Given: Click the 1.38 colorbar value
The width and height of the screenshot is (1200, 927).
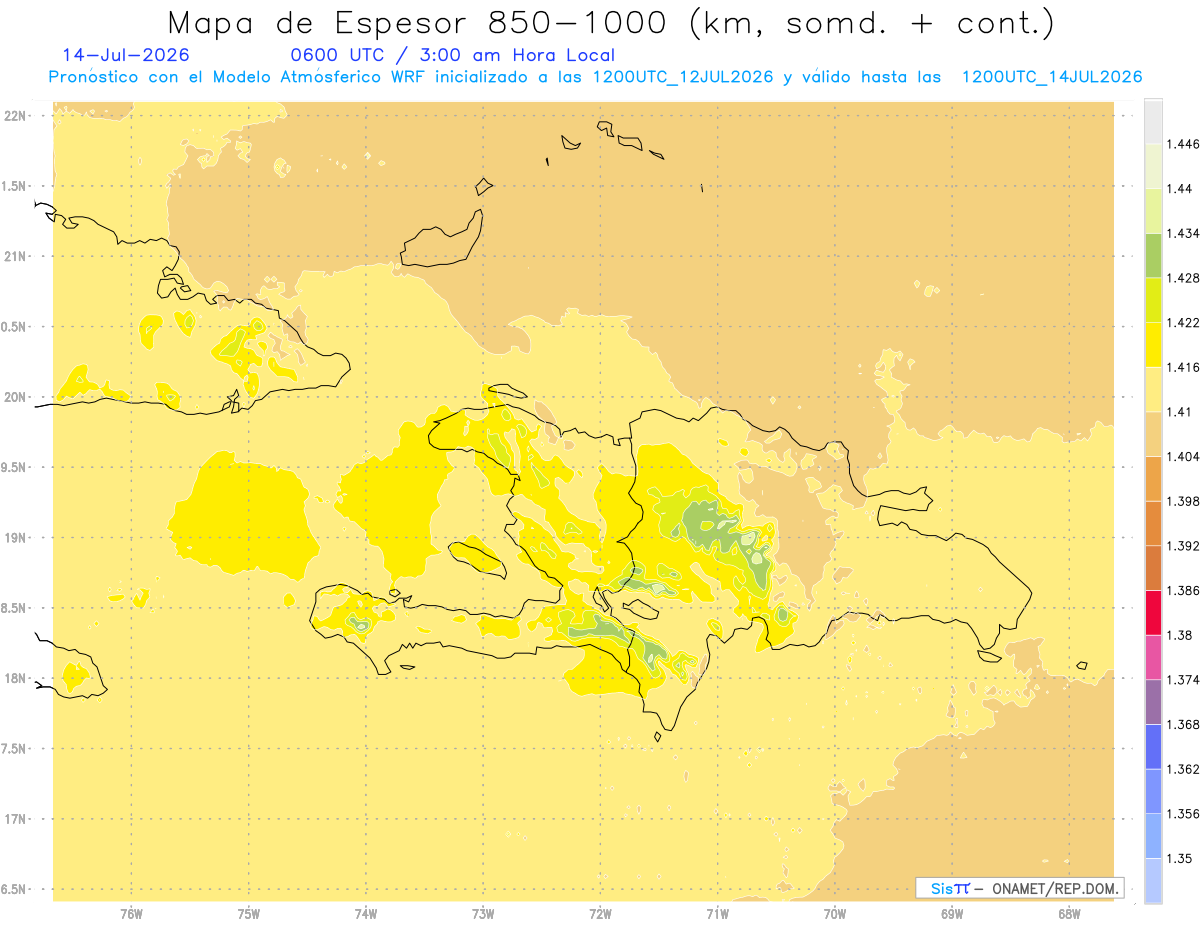Looking at the screenshot, I should coord(1178,635).
